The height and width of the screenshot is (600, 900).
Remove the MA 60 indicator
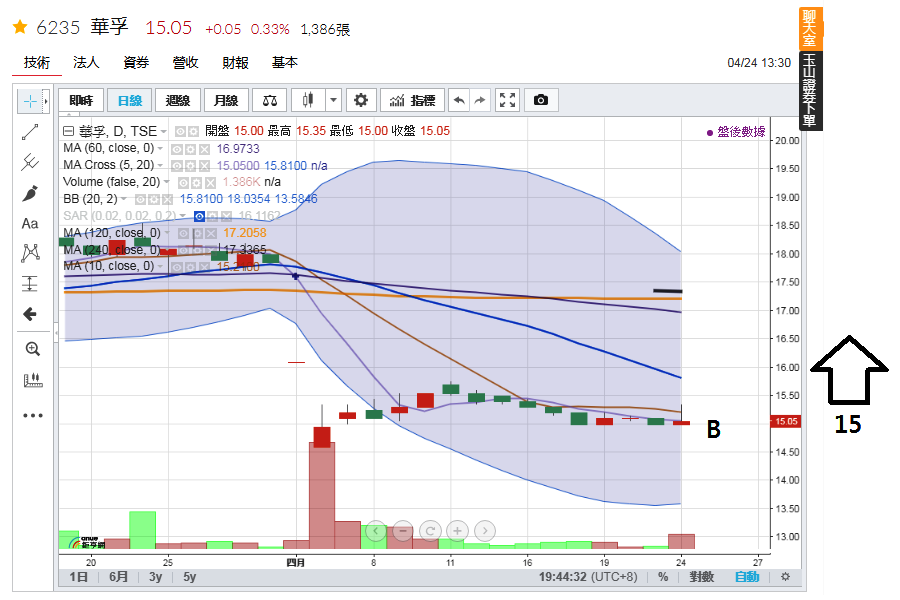tap(204, 149)
